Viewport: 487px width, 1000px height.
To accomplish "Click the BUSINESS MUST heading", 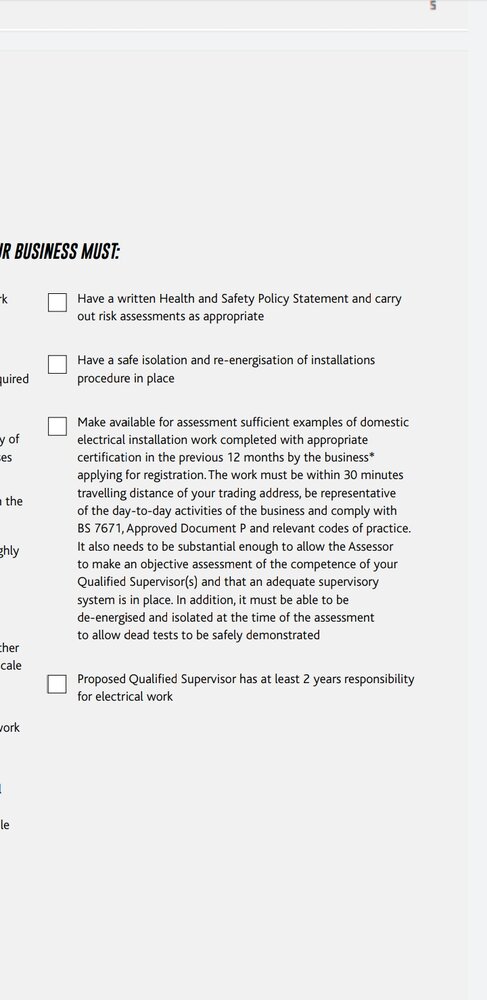I will 59,252.
